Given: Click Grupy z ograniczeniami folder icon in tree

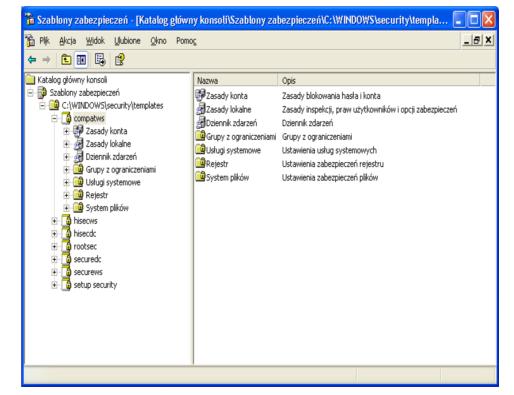Looking at the screenshot, I should 78,169.
